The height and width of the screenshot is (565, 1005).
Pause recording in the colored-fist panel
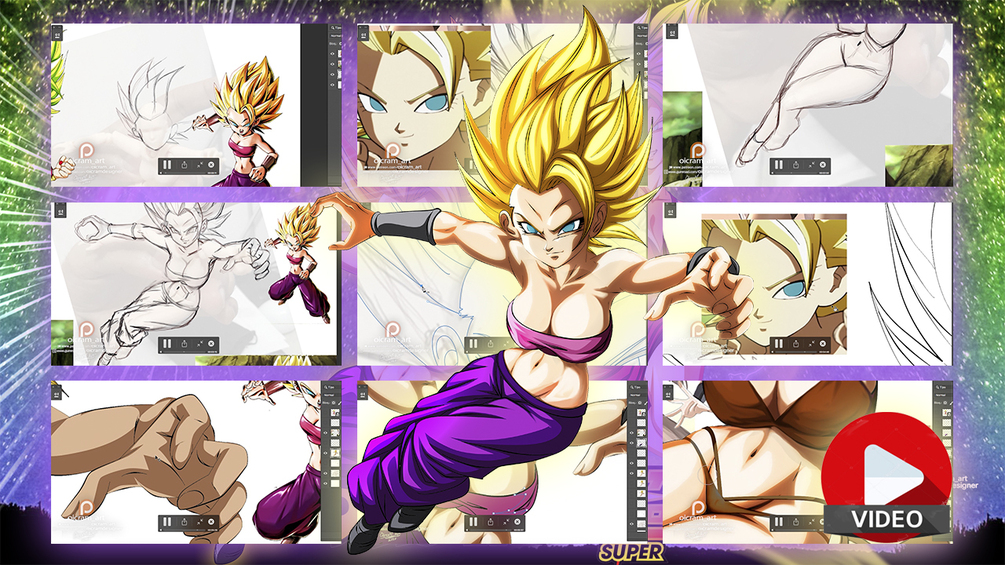[x=167, y=522]
